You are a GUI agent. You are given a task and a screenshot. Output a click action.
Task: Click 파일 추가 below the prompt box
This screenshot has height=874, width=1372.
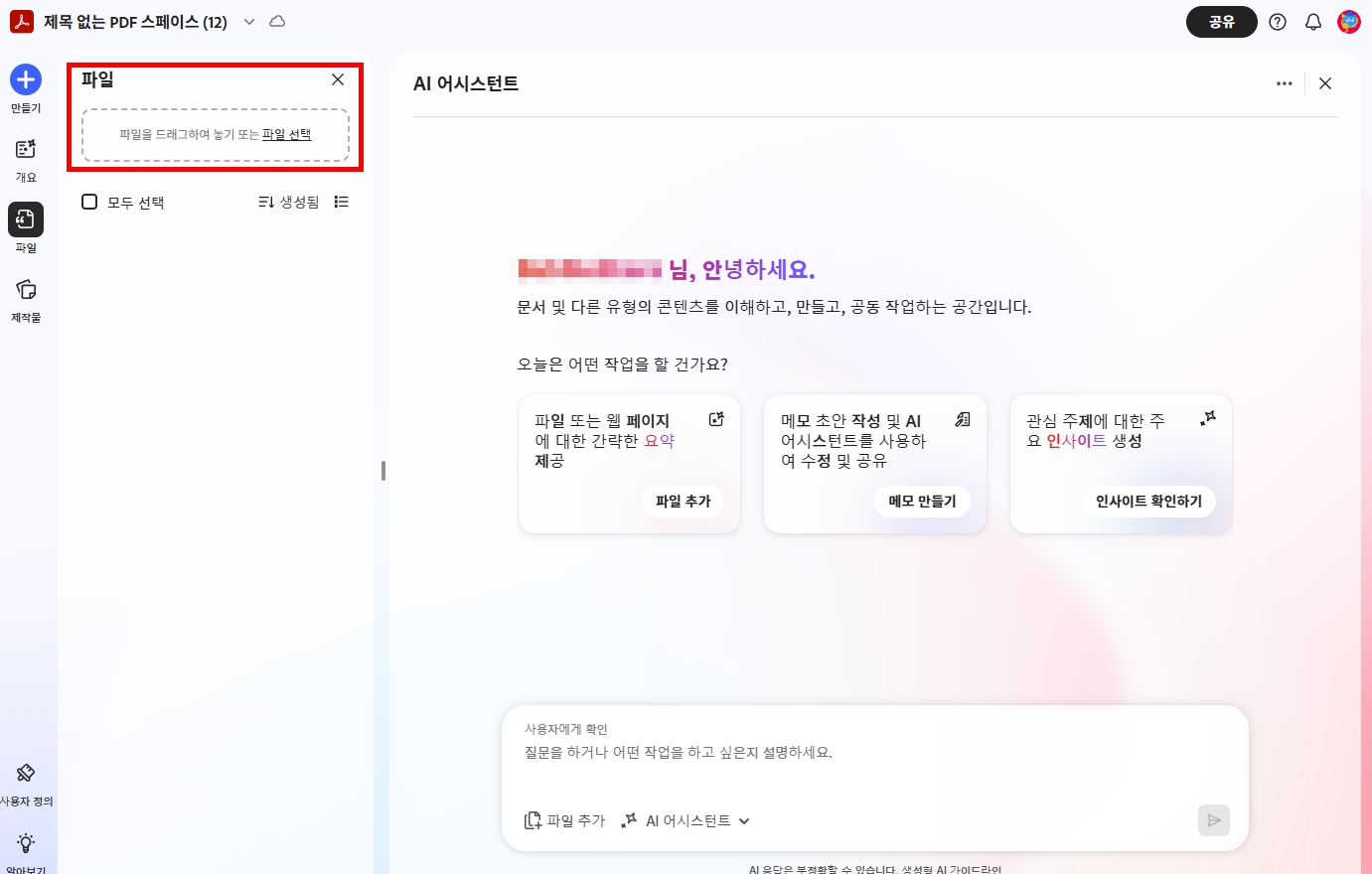(x=564, y=820)
